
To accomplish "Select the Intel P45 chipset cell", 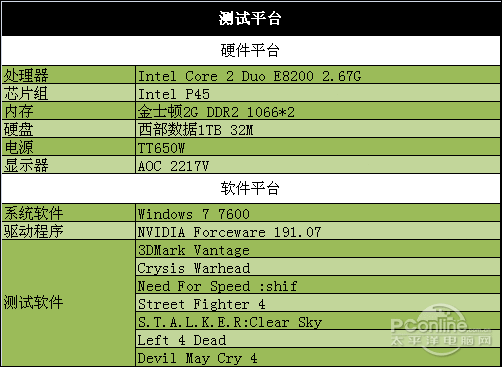I will point(318,93).
